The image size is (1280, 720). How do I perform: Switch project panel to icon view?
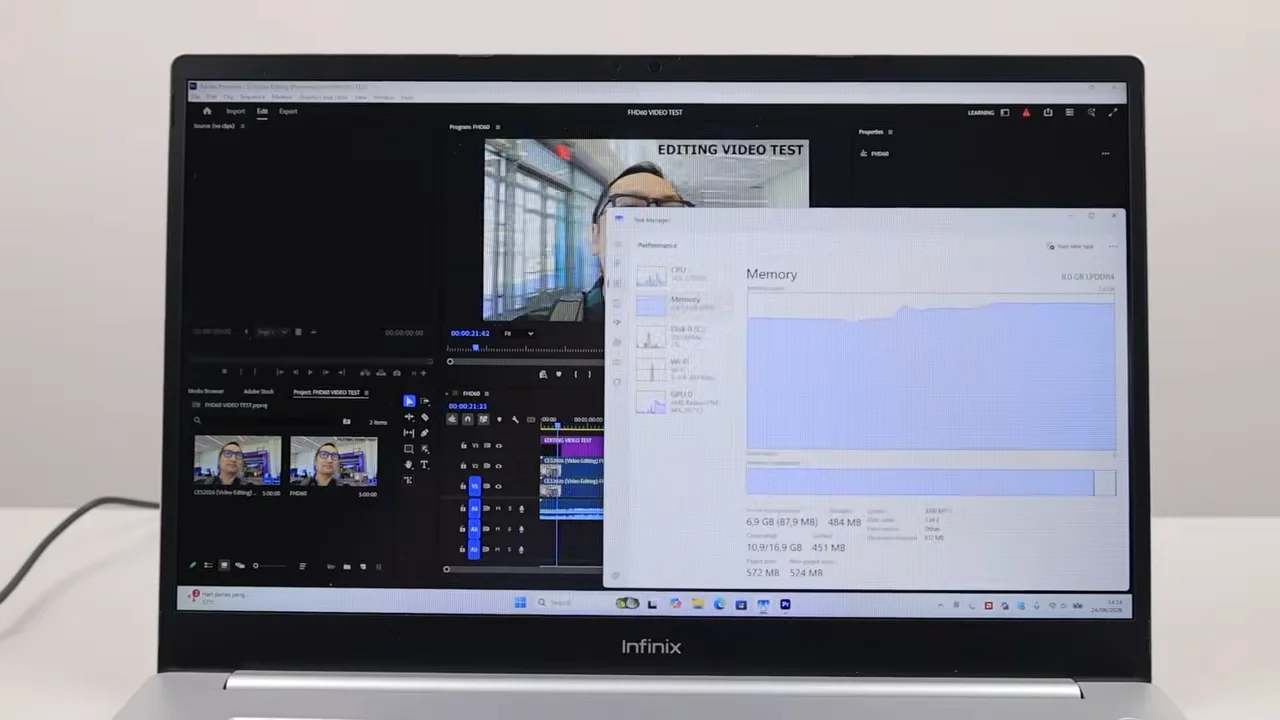tap(224, 565)
